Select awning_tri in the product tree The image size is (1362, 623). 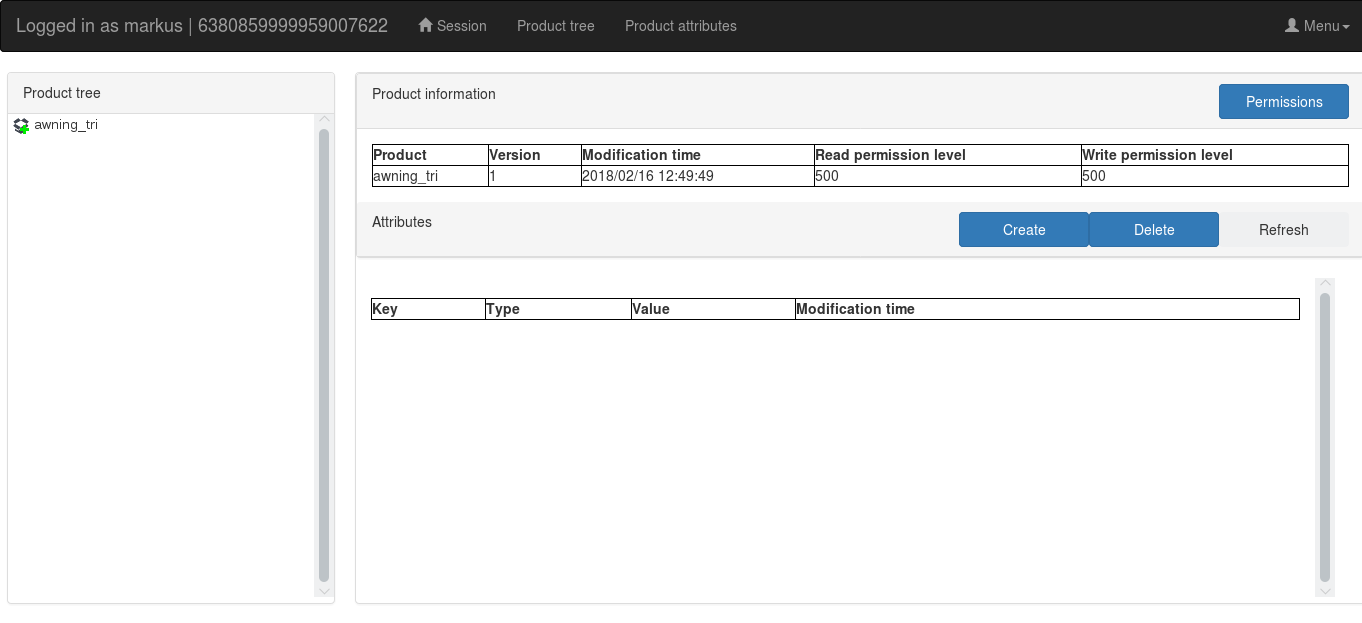pos(66,125)
